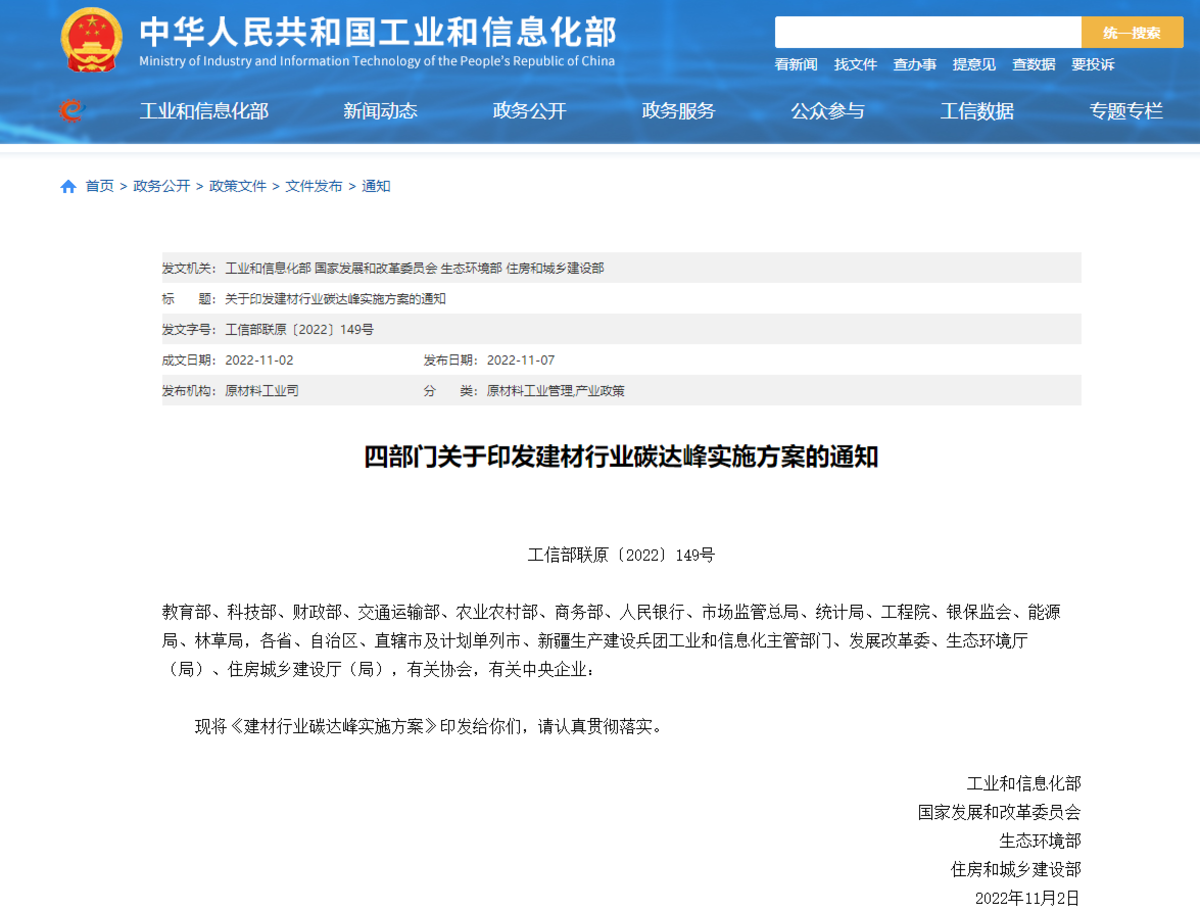The image size is (1200, 911).
Task: Go to 通知 in the breadcrumb
Action: click(x=376, y=186)
